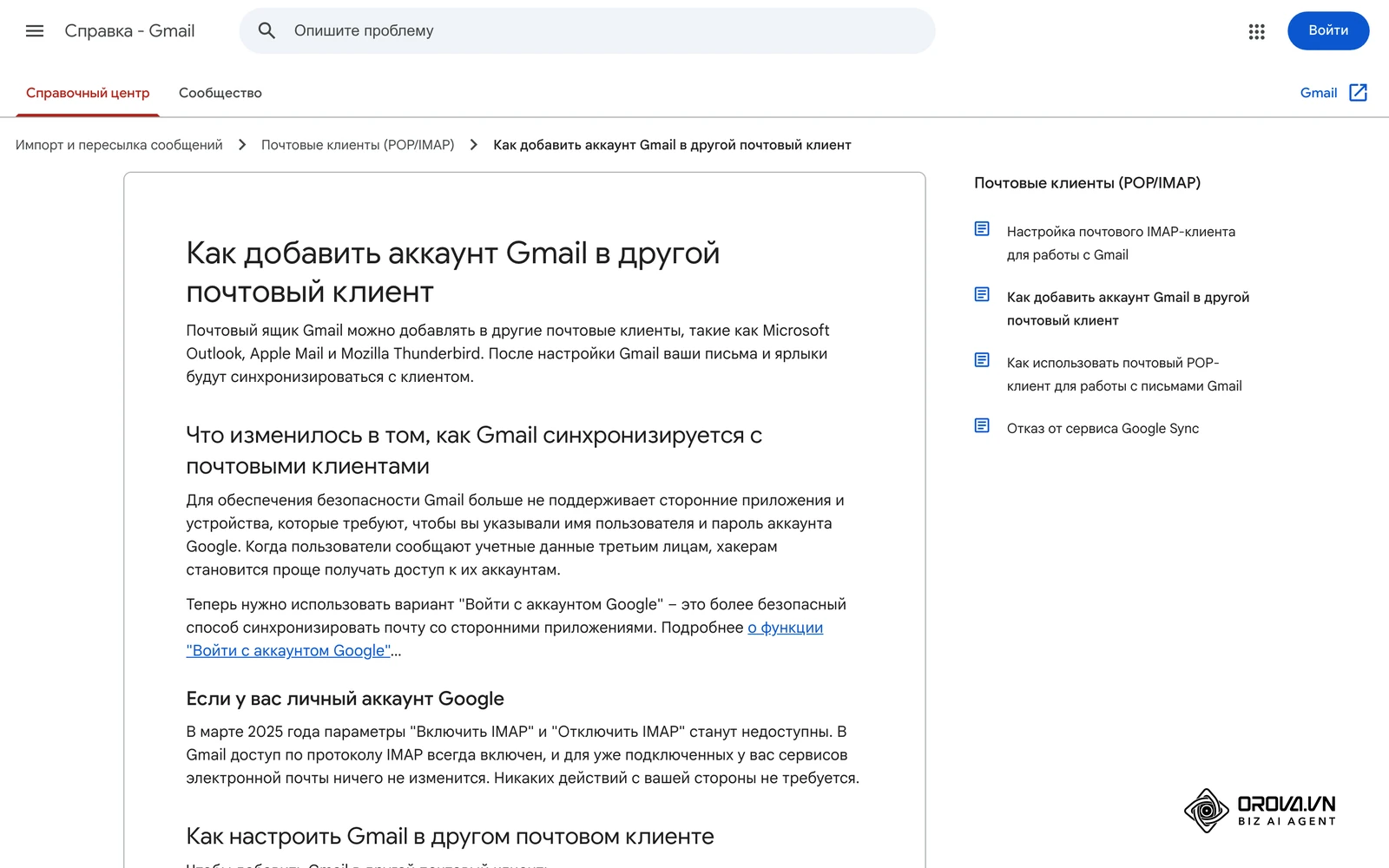This screenshot has height=868, width=1389.
Task: Click article icon beside "Как добавить аккаунт Gmail" sidebar item
Action: click(982, 295)
